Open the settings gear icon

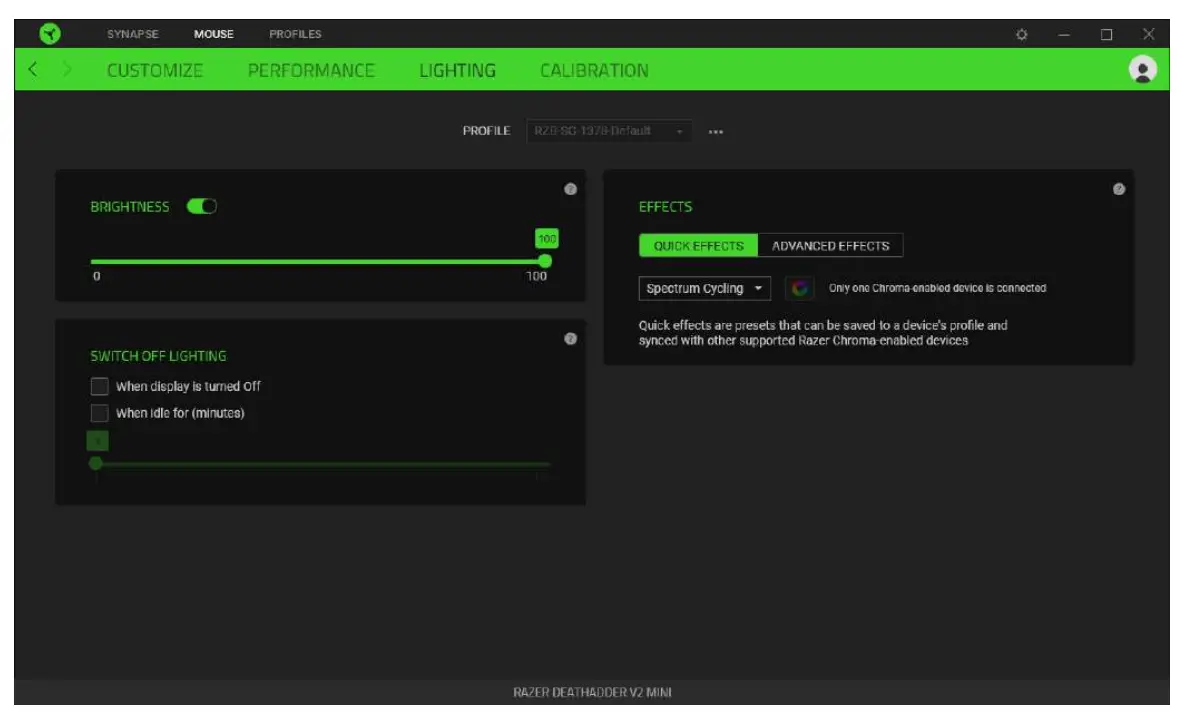(x=1021, y=35)
